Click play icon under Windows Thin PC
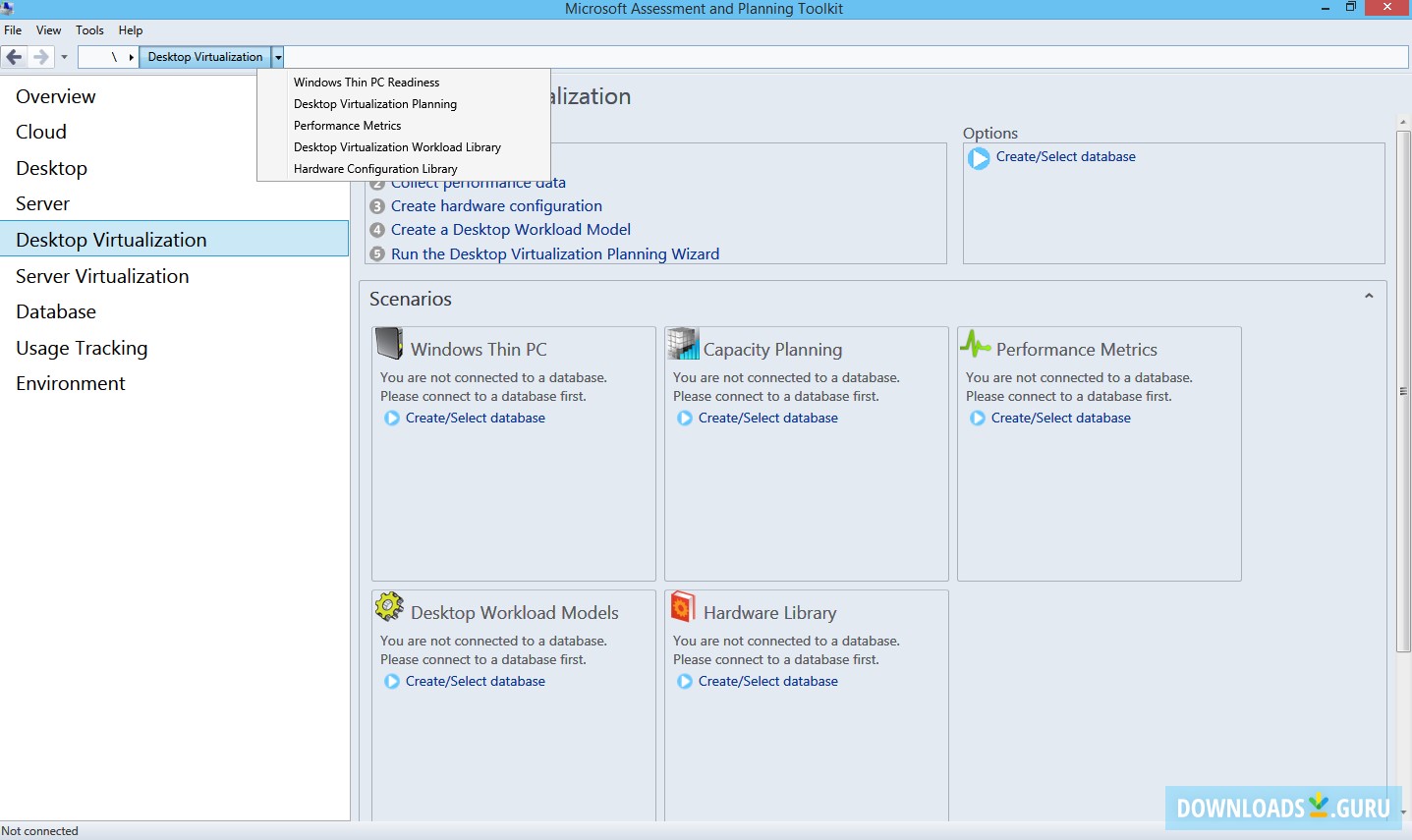1412x840 pixels. (392, 419)
